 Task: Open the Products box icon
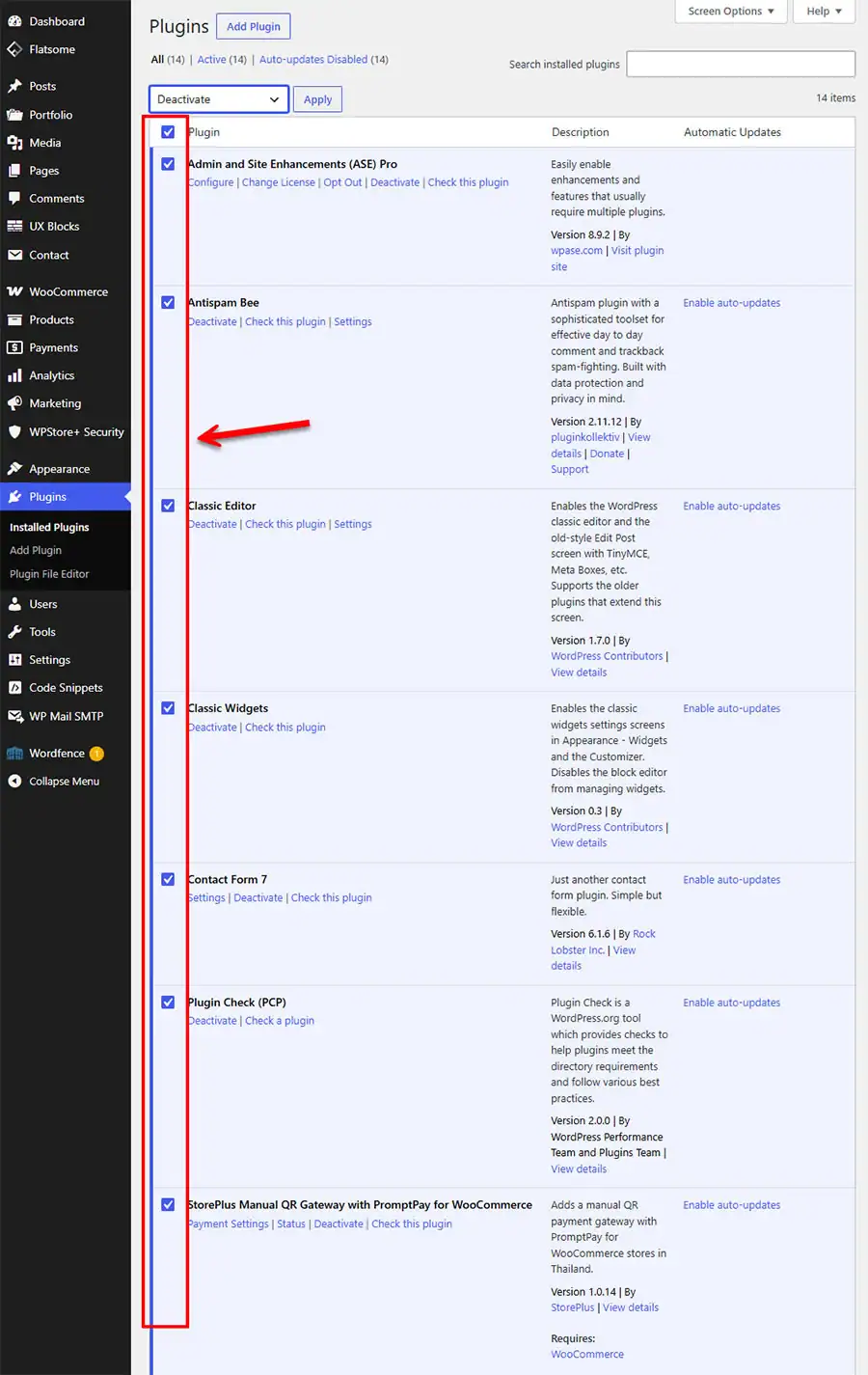click(14, 320)
